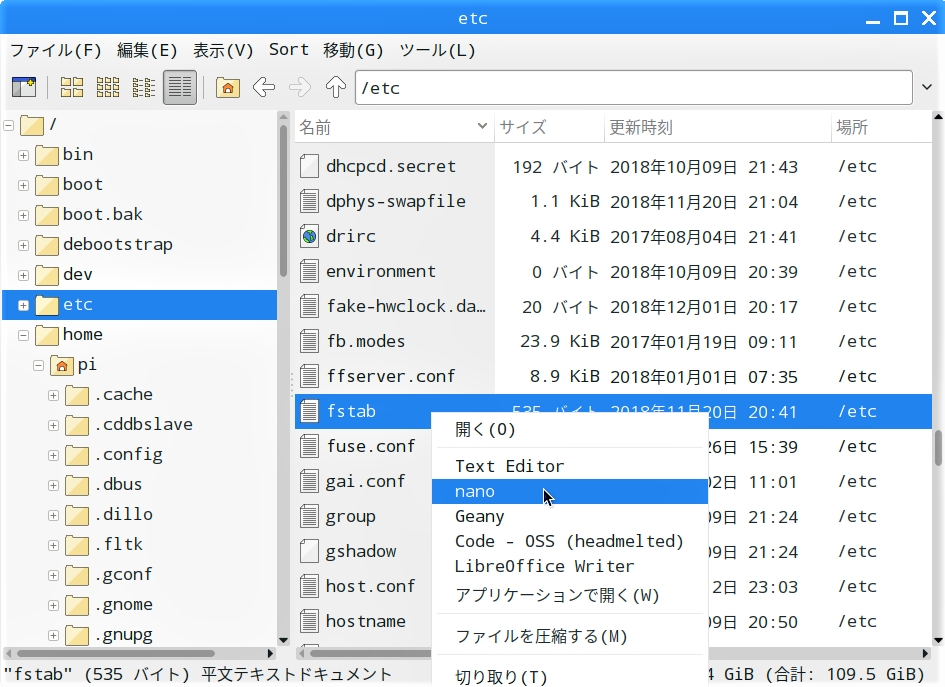Choose アプリケーションで開く(W) entry
945x687 pixels.
(570, 595)
